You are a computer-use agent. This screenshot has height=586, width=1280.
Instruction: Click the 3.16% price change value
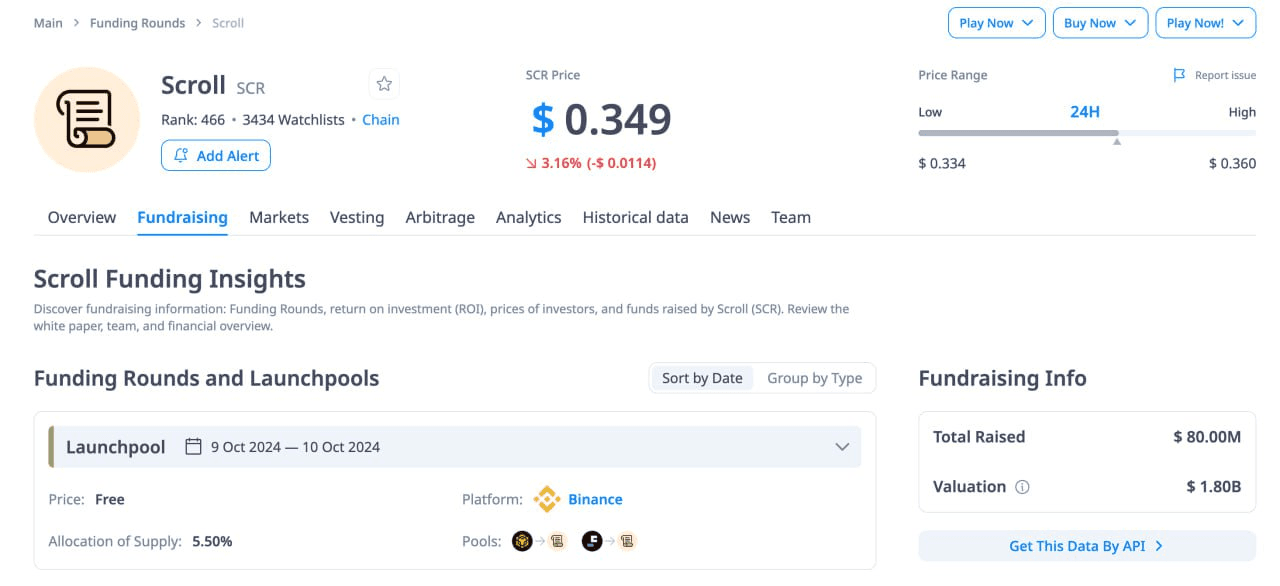561,163
